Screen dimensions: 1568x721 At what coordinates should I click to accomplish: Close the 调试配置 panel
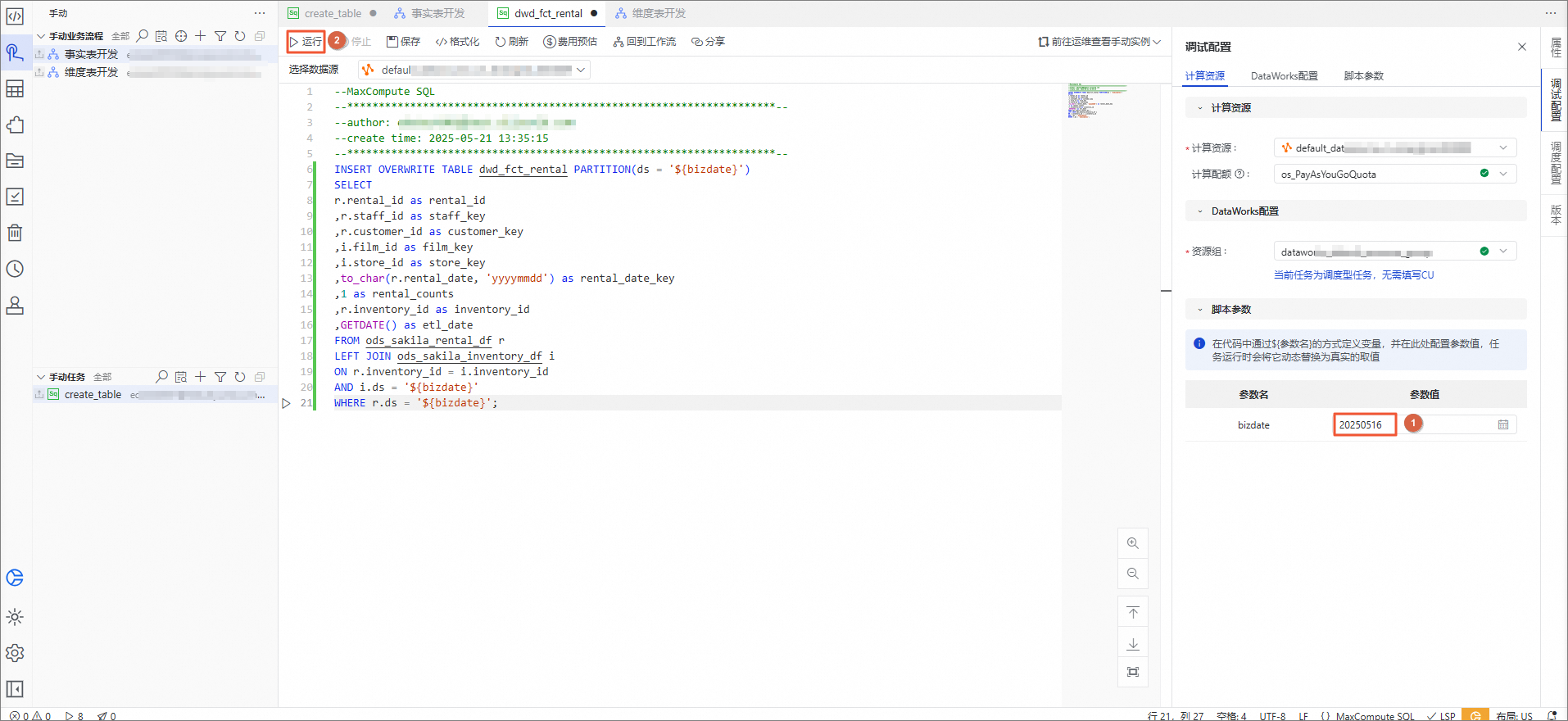1521,47
